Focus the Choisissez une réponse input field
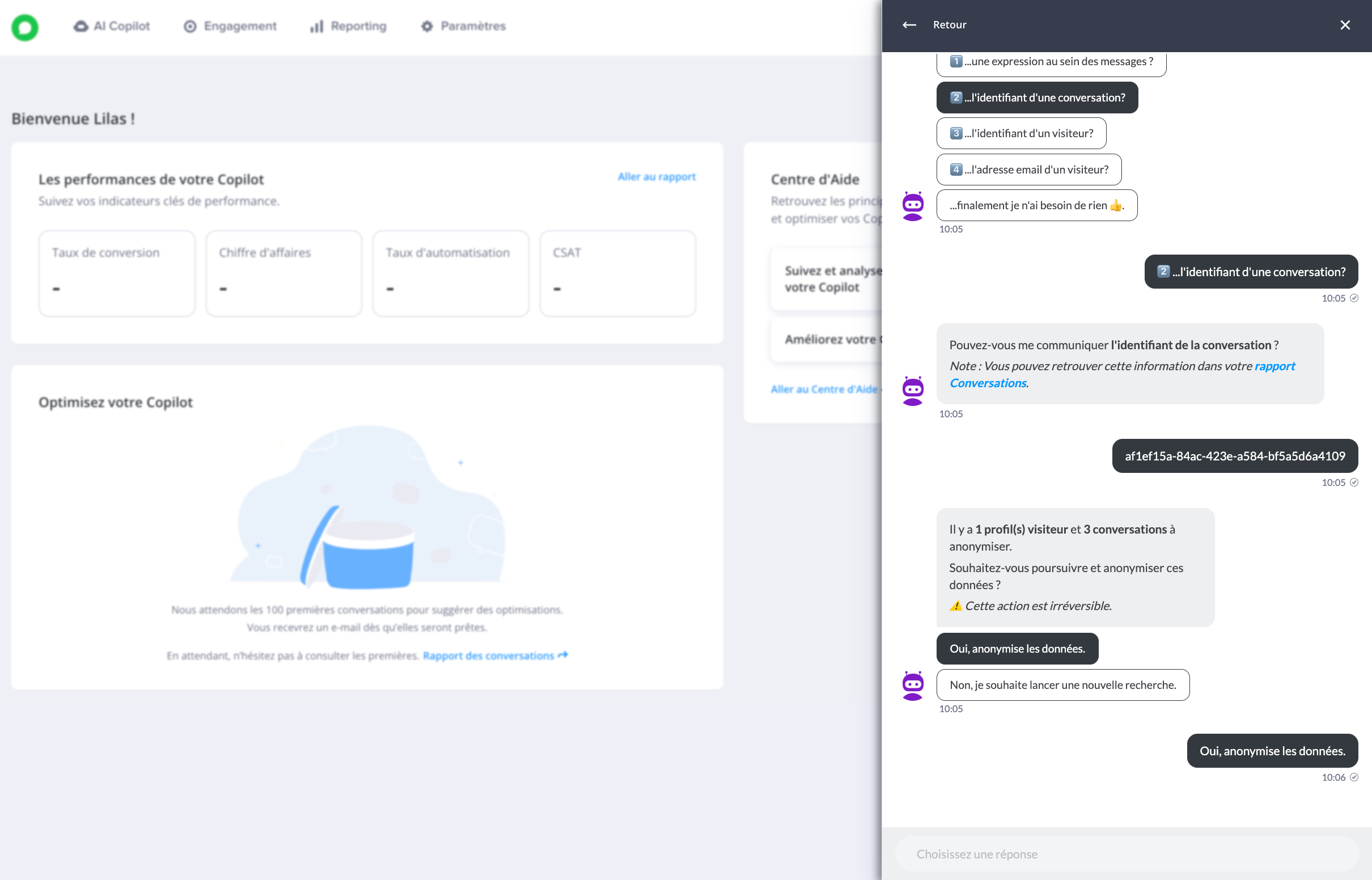The width and height of the screenshot is (1372, 880). coord(1126,854)
